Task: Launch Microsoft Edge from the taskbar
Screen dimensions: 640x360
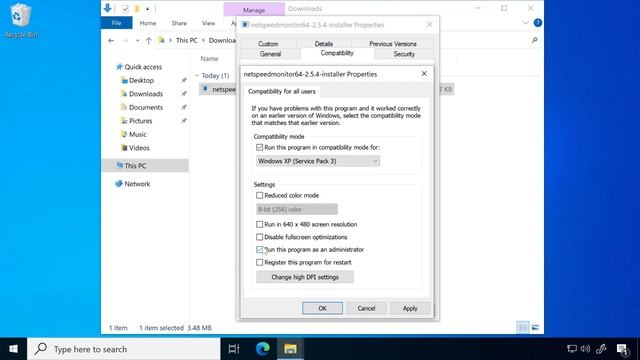Action: 262,349
